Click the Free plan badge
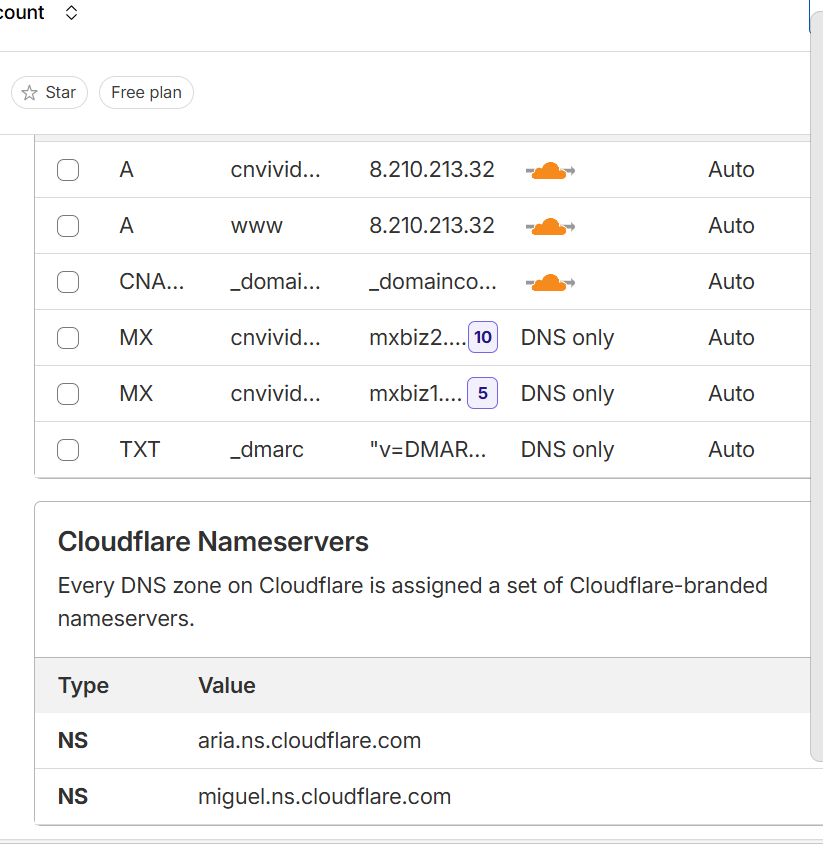 pos(146,92)
